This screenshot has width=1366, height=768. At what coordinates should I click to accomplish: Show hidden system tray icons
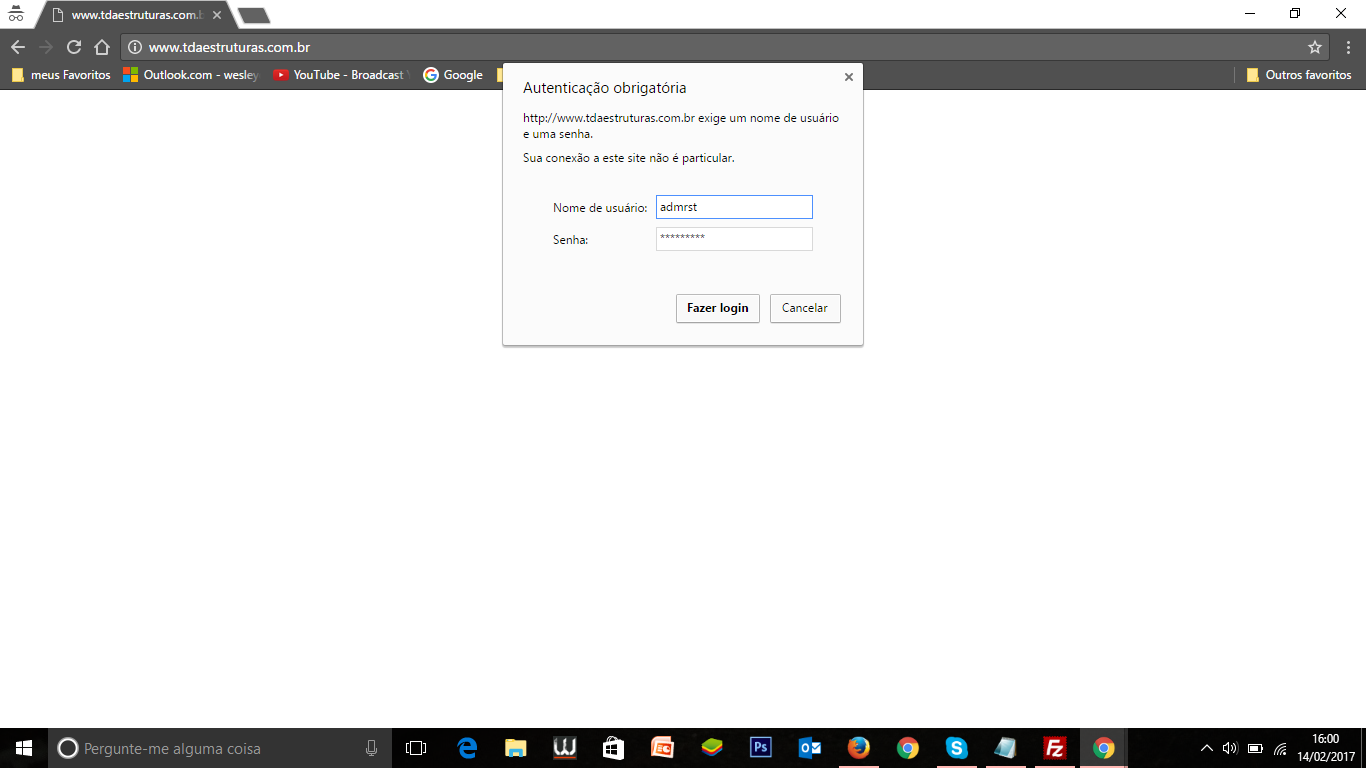(x=1207, y=748)
